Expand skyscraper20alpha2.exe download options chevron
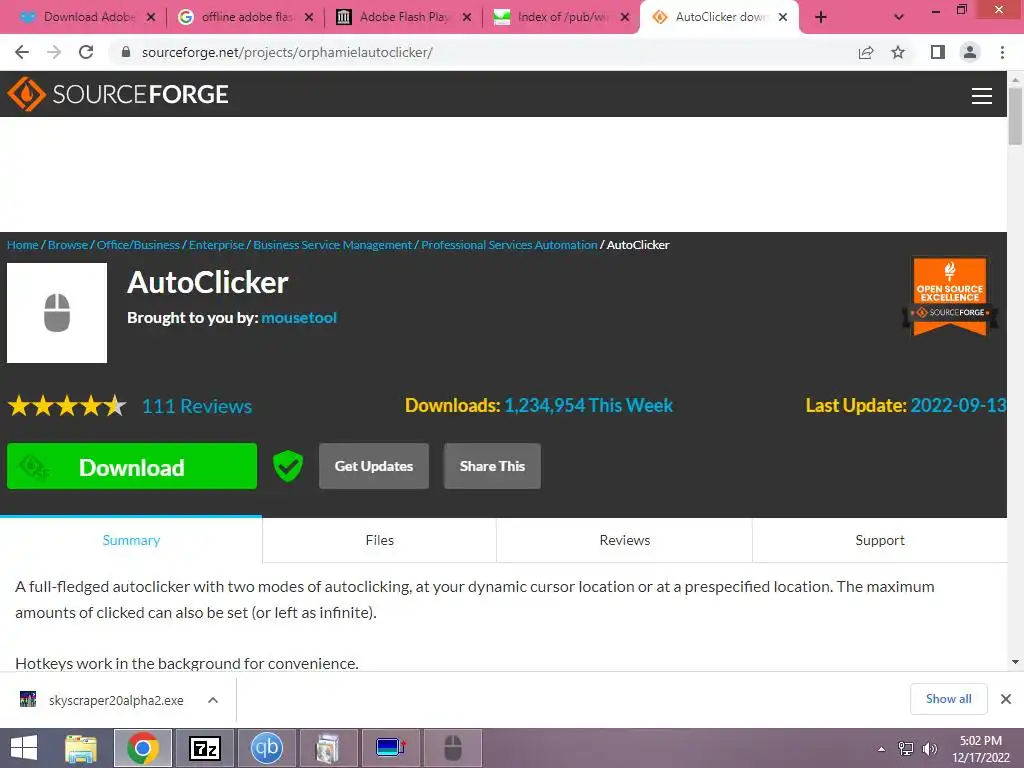 tap(213, 700)
